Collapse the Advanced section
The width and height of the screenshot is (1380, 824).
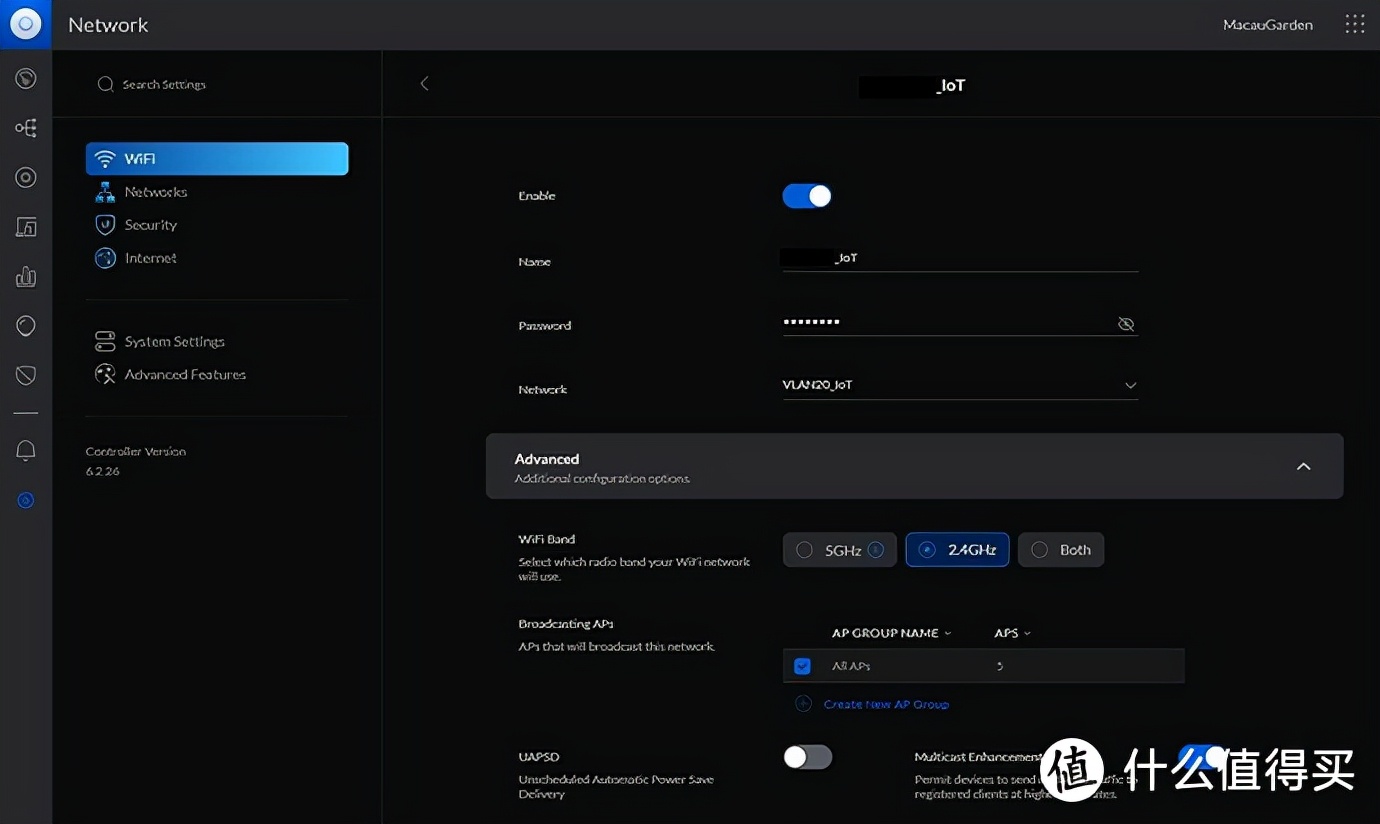[1303, 466]
